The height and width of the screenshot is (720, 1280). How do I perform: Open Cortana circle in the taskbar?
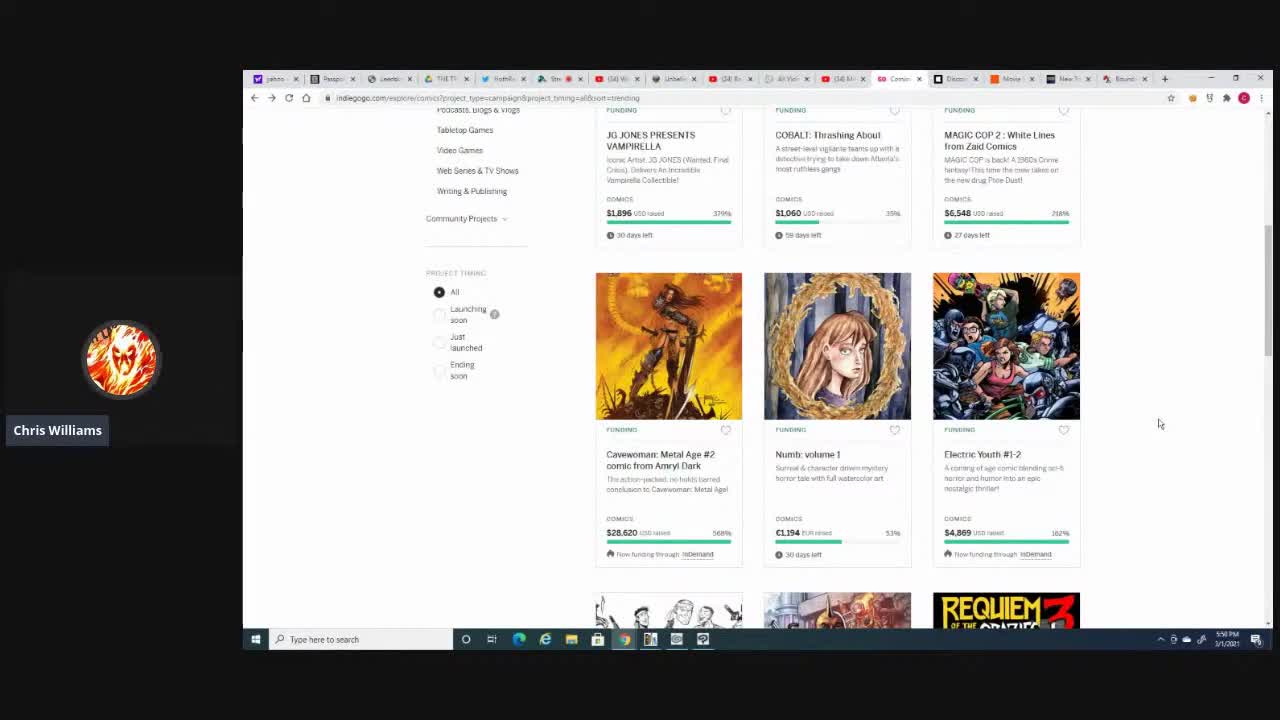coord(466,639)
